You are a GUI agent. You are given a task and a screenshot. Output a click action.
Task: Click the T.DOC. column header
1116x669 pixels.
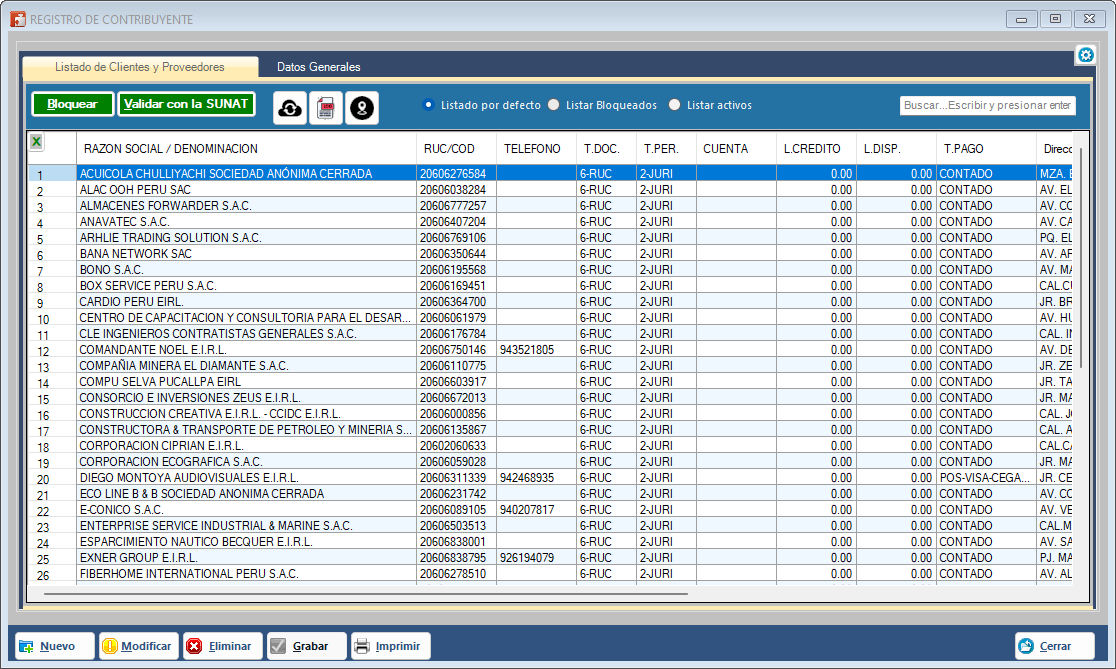coord(606,149)
